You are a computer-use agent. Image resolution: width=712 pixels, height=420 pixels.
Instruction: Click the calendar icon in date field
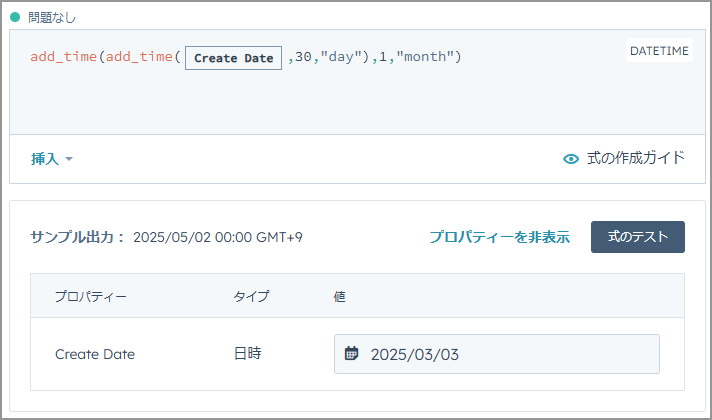pos(351,353)
